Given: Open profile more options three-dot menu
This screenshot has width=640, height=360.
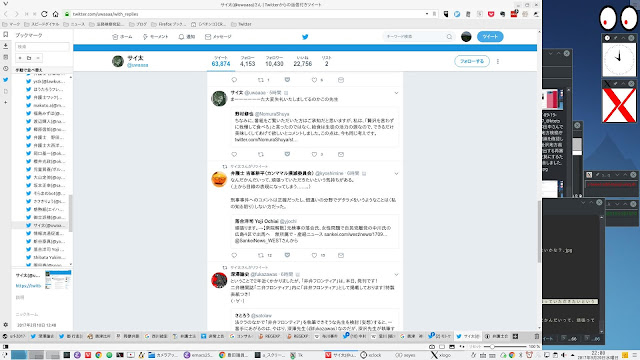Looking at the screenshot, I should (498, 61).
